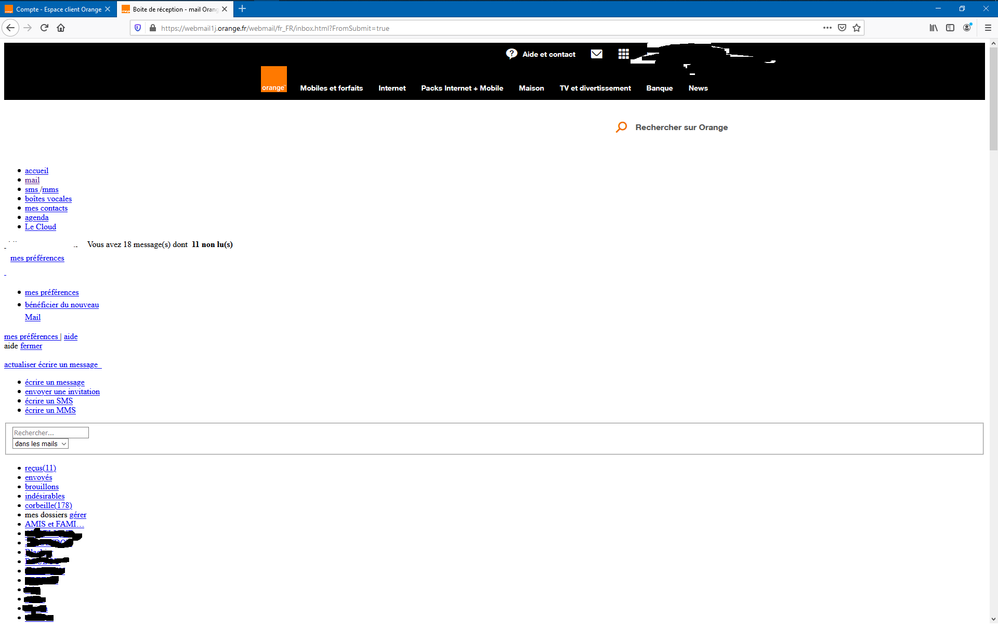Show site security padlock info

click(x=152, y=28)
